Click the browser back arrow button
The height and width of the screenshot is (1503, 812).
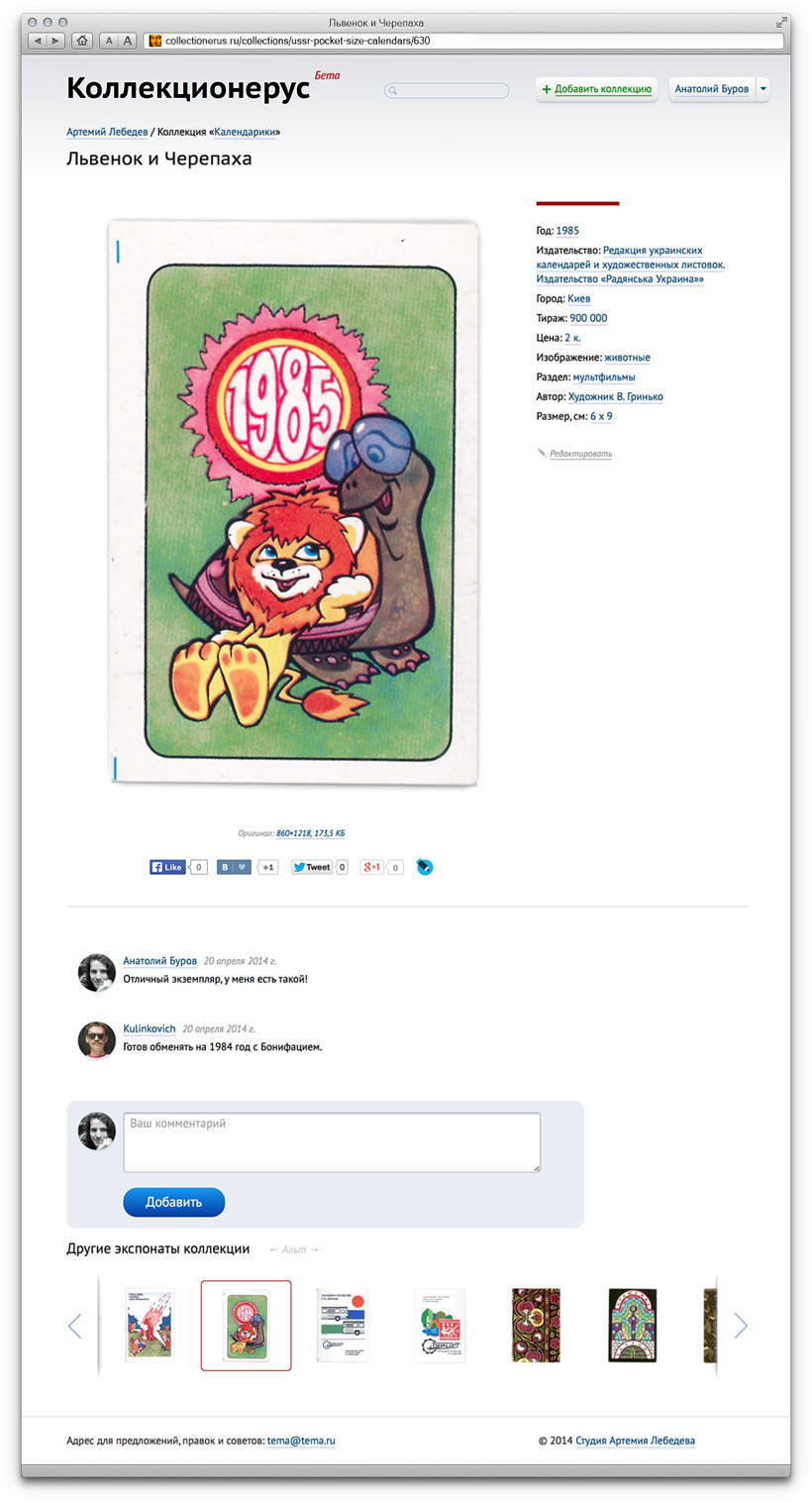point(38,41)
